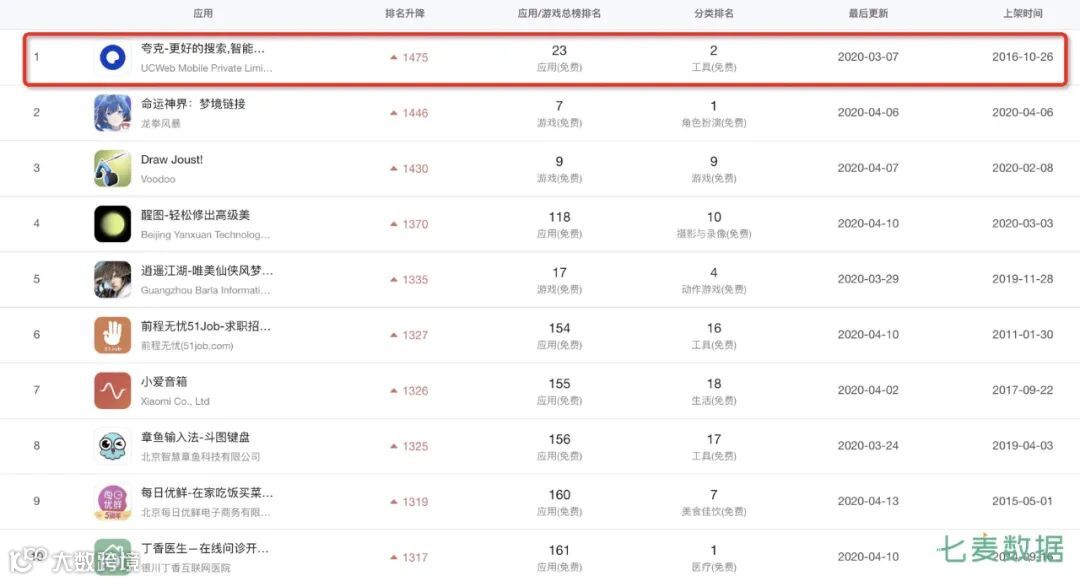The image size is (1080, 581).
Task: Select rank change value 1446
Action: (415, 113)
